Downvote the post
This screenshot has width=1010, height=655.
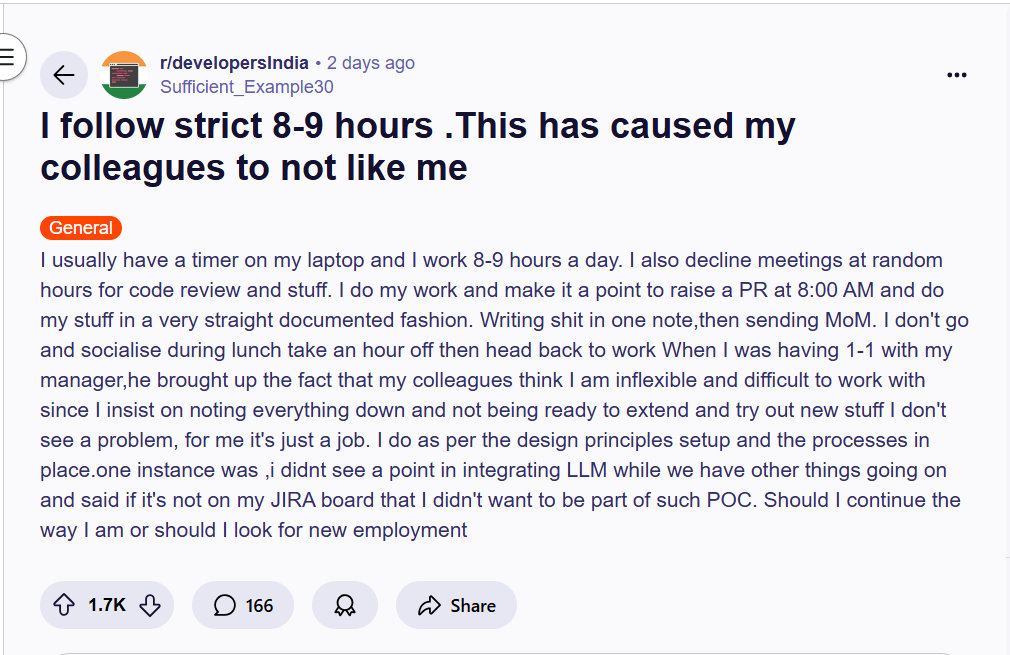(150, 605)
